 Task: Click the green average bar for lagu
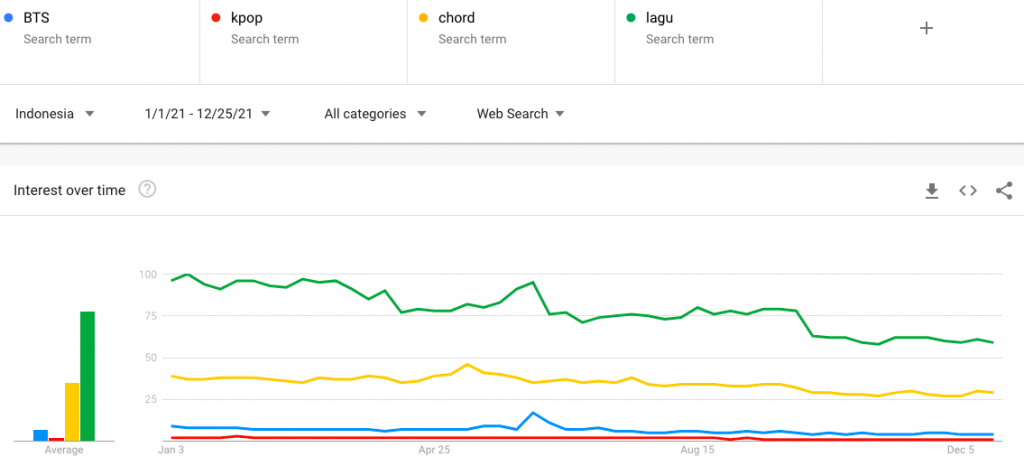click(x=88, y=376)
